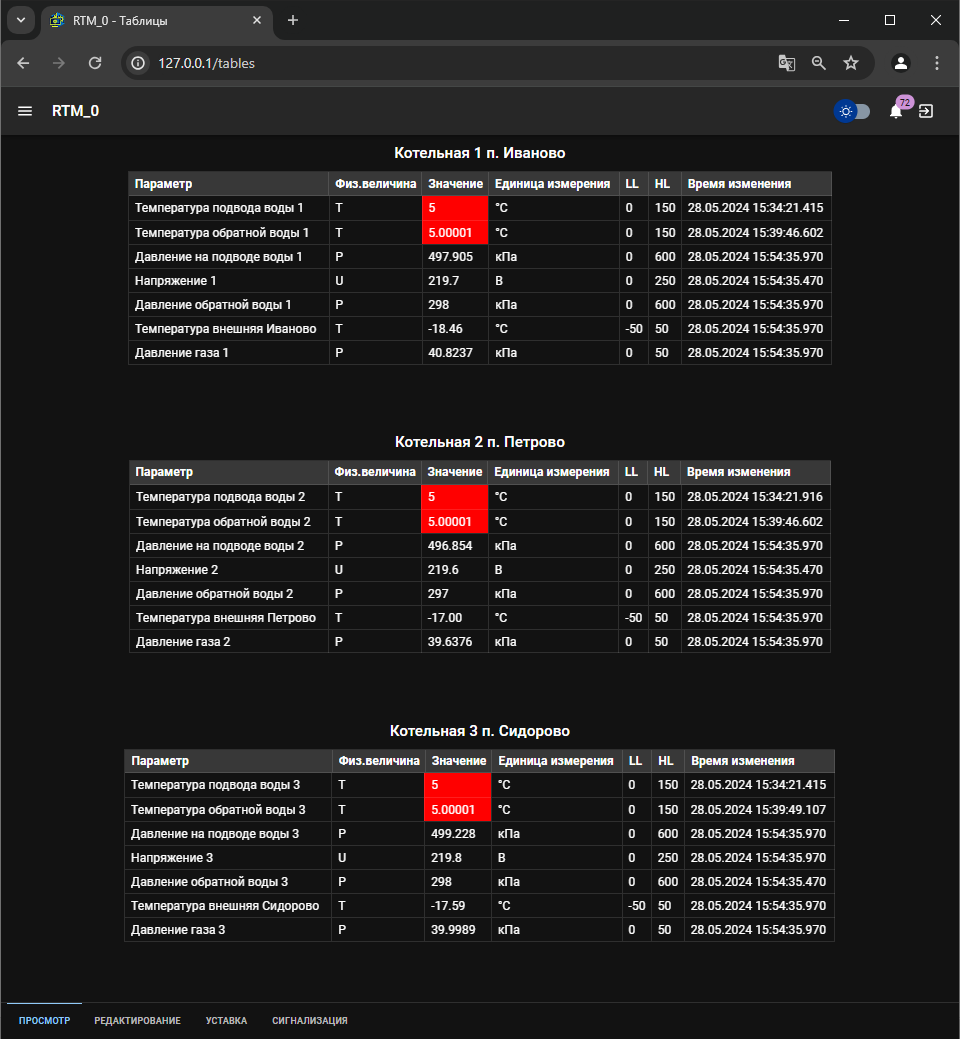The width and height of the screenshot is (960, 1039).
Task: Go back with browser back arrow
Action: click(23, 63)
